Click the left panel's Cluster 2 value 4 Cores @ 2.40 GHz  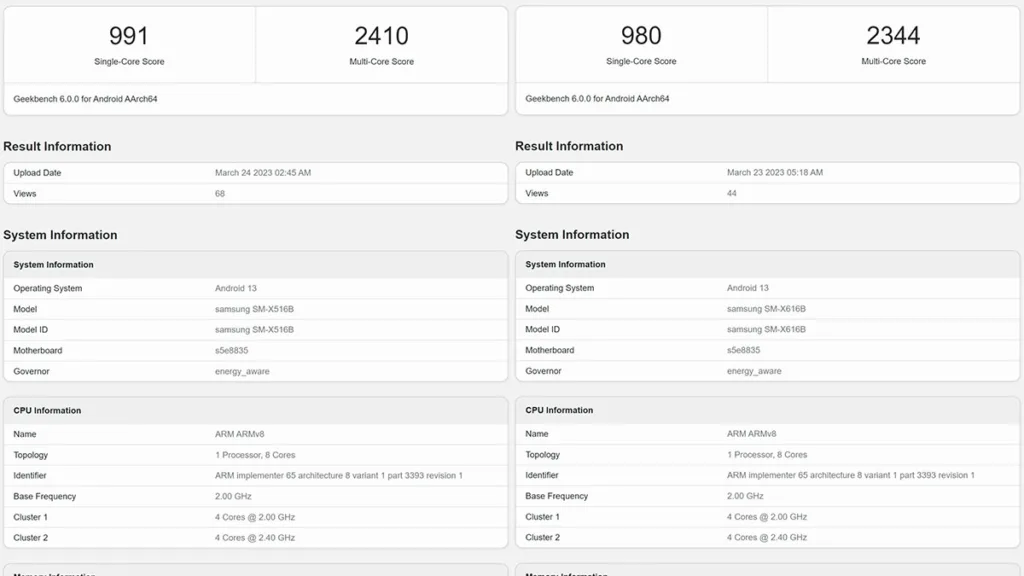coord(255,538)
